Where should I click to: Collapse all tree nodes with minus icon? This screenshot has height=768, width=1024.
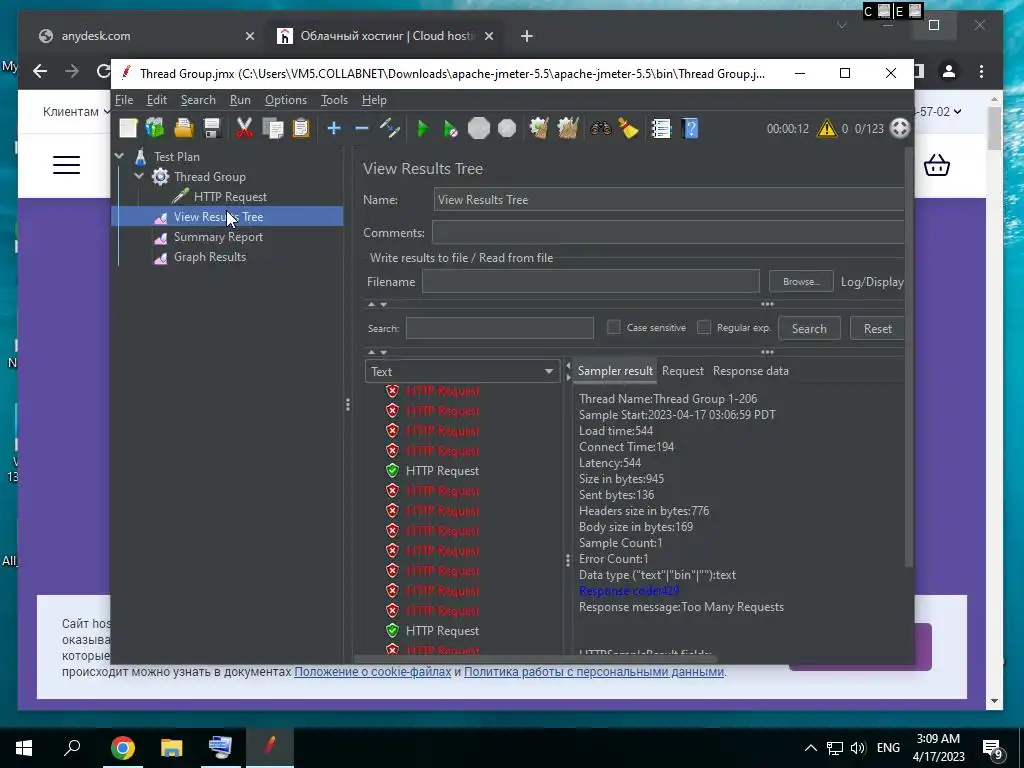click(x=361, y=128)
